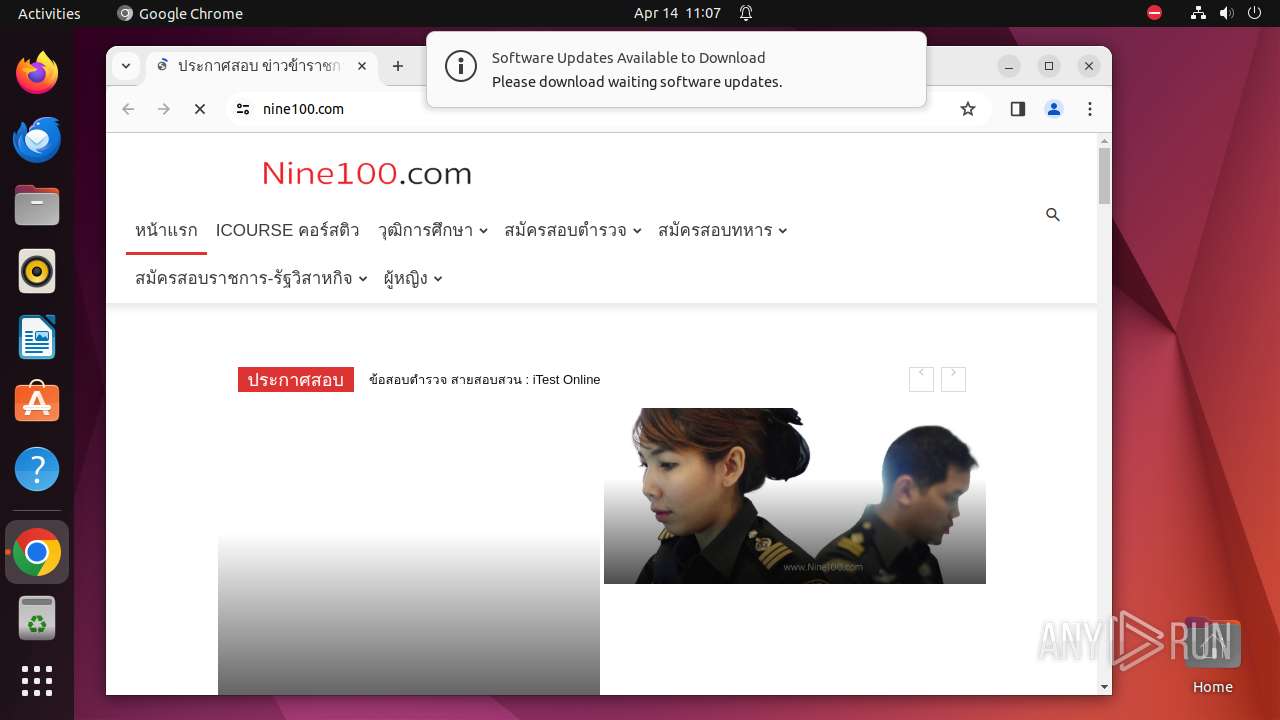The width and height of the screenshot is (1280, 720).
Task: Open the notification bell in top bar
Action: [x=746, y=13]
